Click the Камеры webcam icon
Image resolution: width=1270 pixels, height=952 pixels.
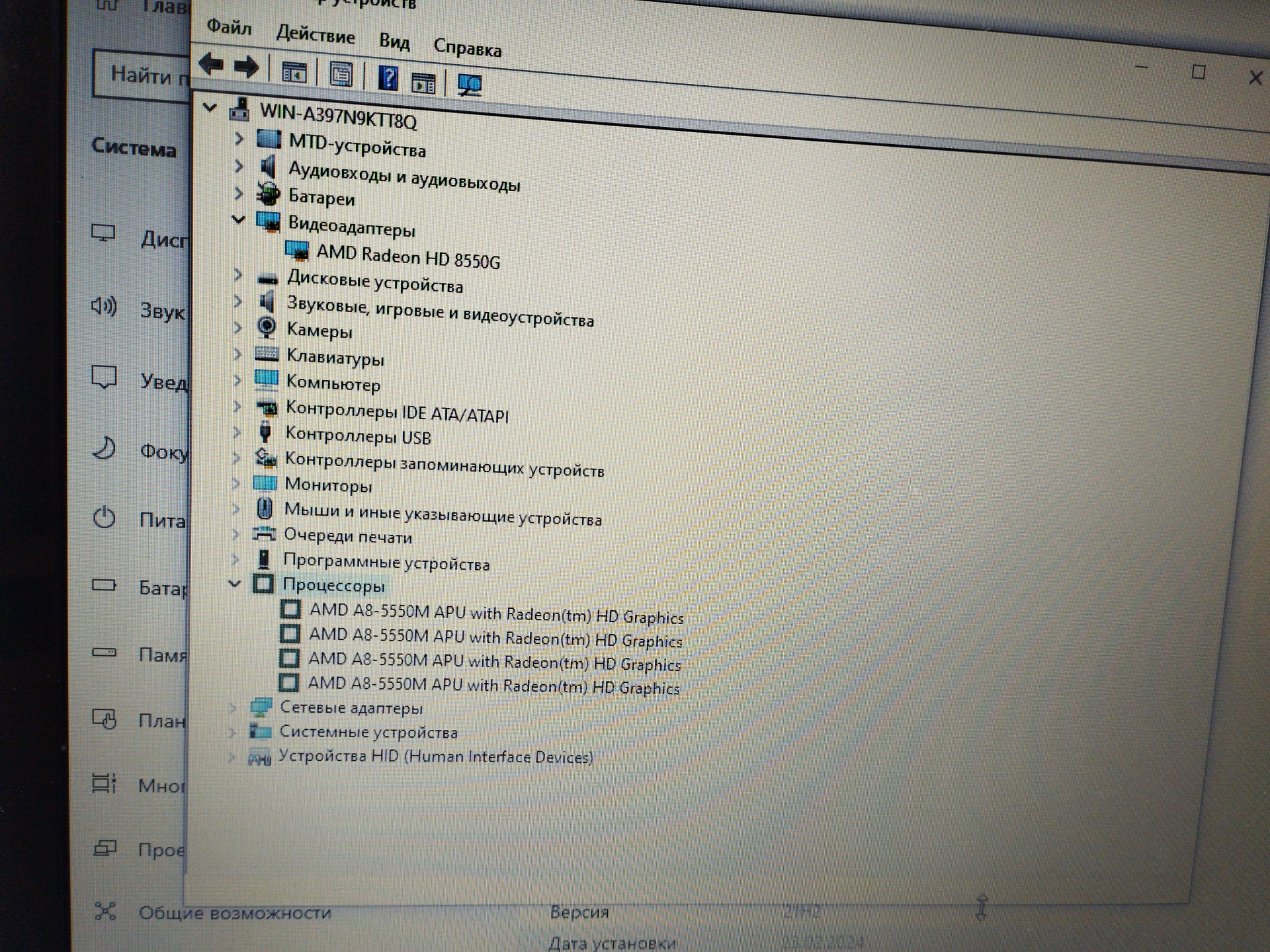tap(267, 327)
